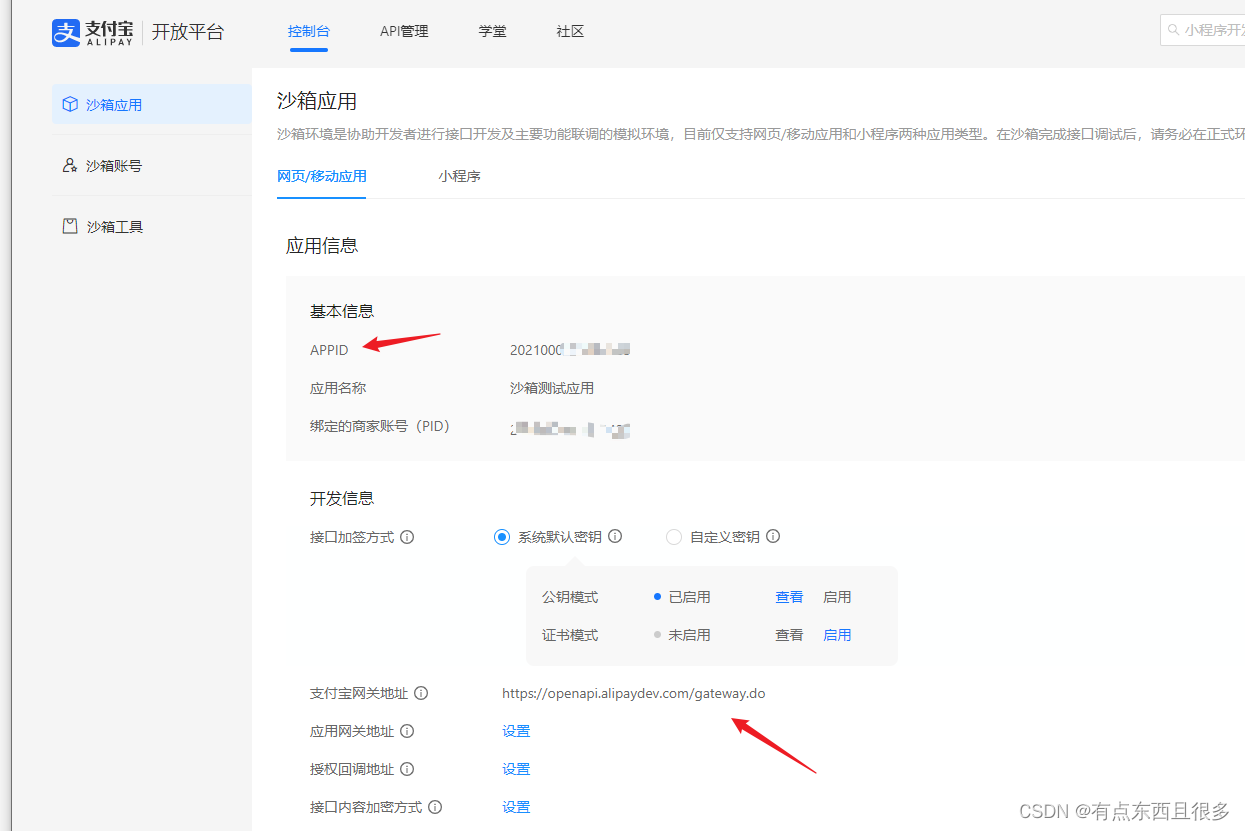This screenshot has height=831, width=1245.
Task: Open the 社区 top navigation item
Action: tap(570, 31)
